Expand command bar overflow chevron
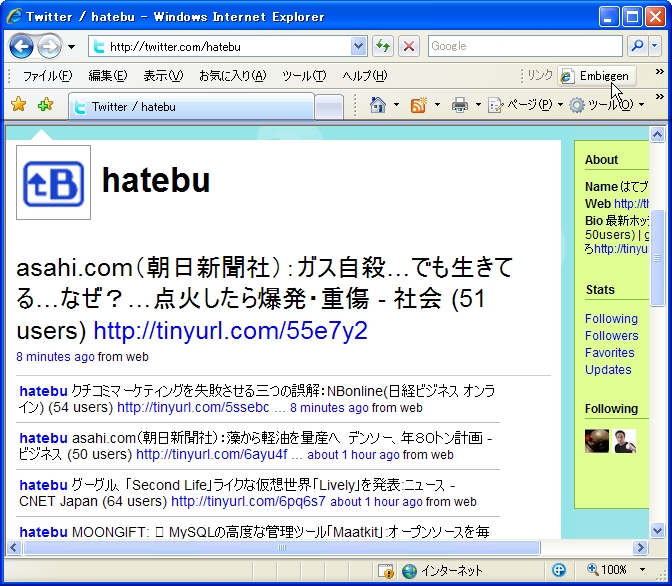Screen dimensions: 672x586 click(x=660, y=97)
